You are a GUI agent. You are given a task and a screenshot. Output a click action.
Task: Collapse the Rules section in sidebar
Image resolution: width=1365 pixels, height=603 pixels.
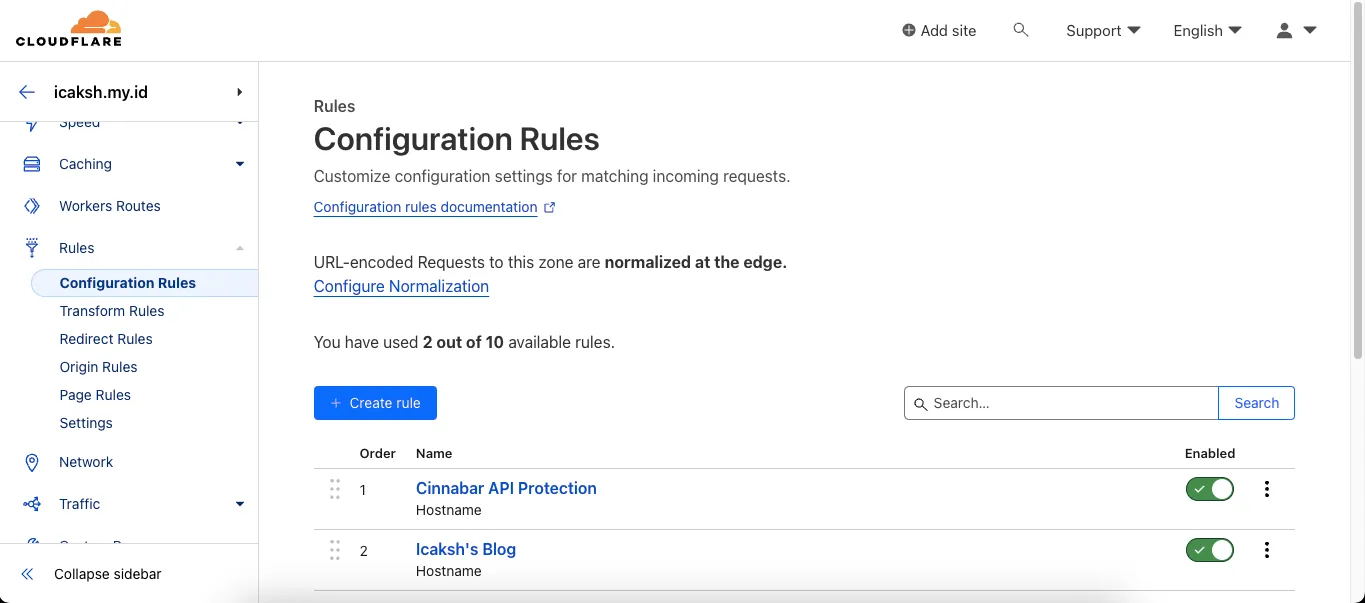pyautogui.click(x=239, y=247)
